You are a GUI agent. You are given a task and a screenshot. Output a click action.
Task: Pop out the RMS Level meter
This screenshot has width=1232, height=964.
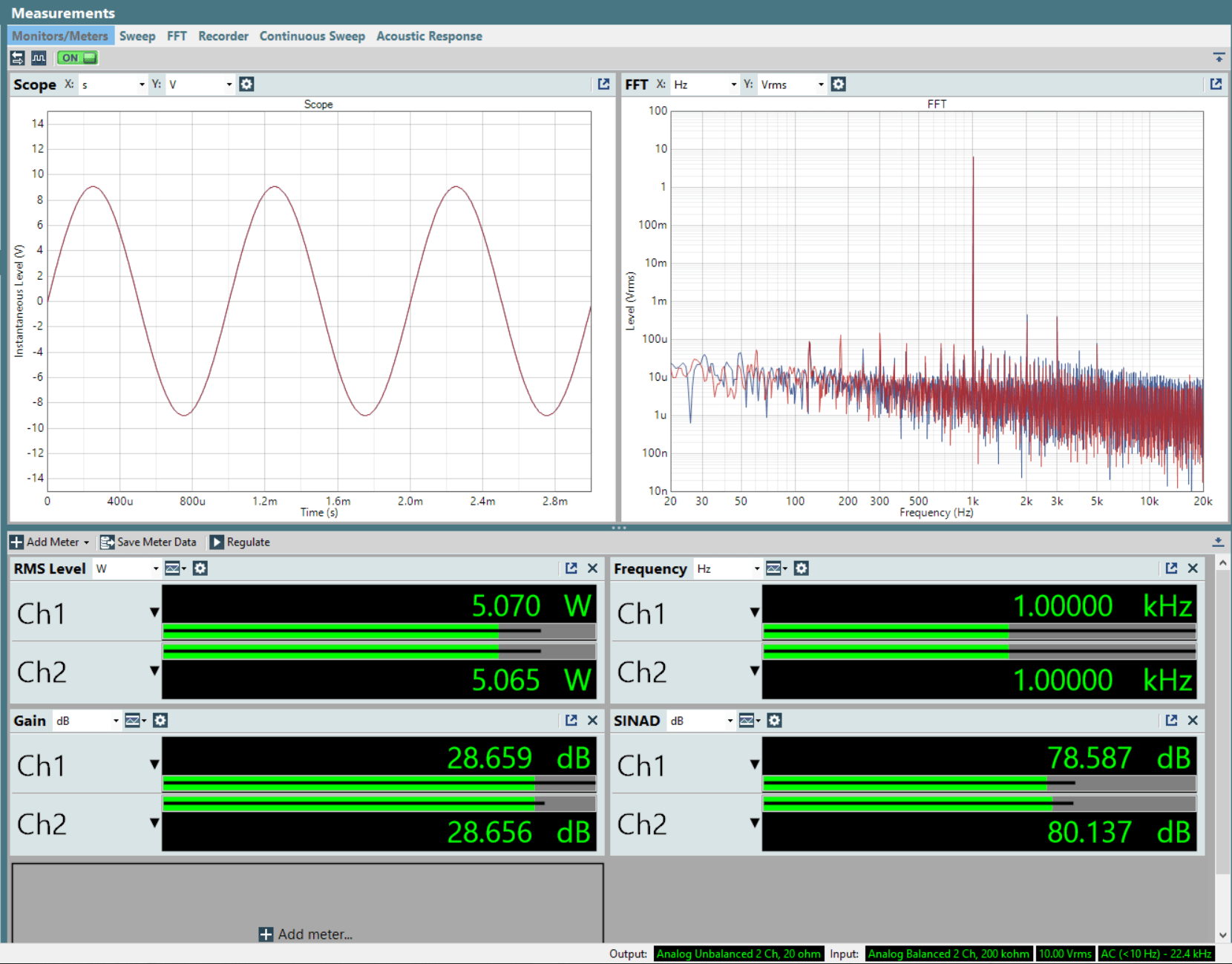pyautogui.click(x=571, y=568)
